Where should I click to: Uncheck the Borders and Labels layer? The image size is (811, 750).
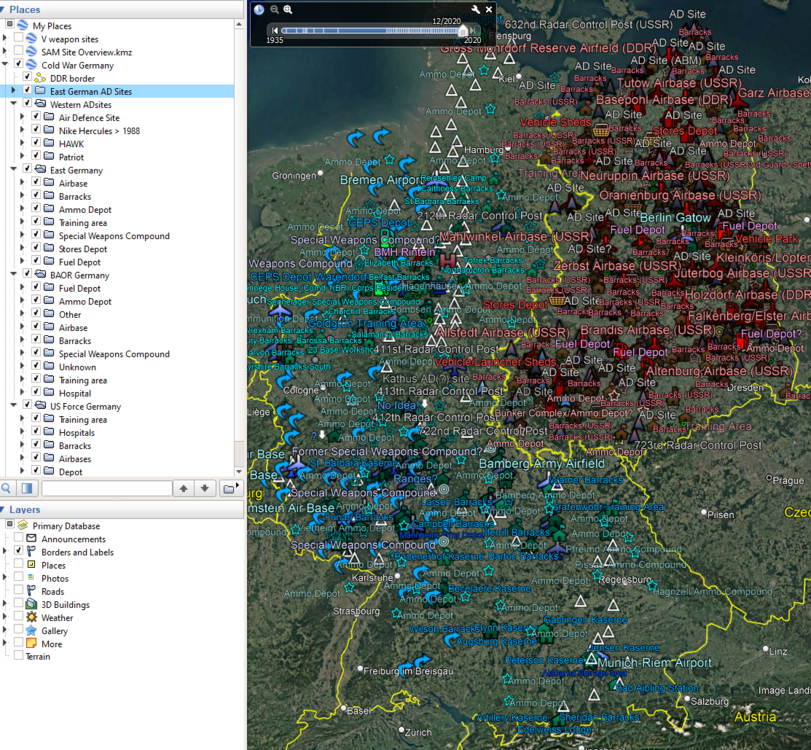click(x=18, y=551)
